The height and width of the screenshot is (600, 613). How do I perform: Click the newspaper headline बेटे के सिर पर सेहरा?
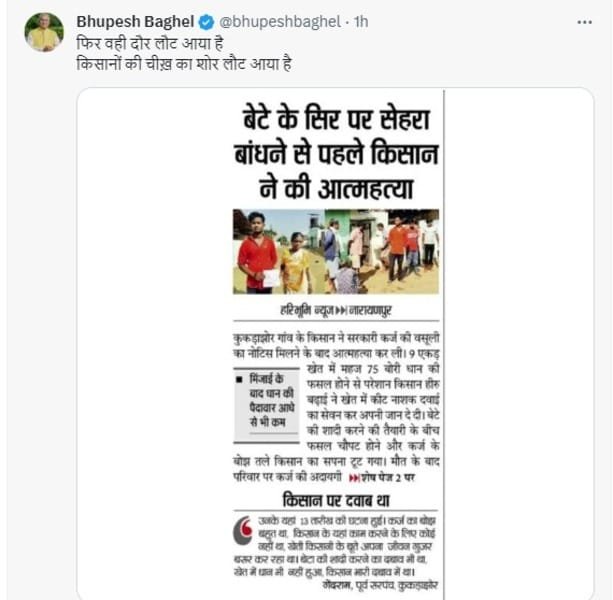coord(336,153)
